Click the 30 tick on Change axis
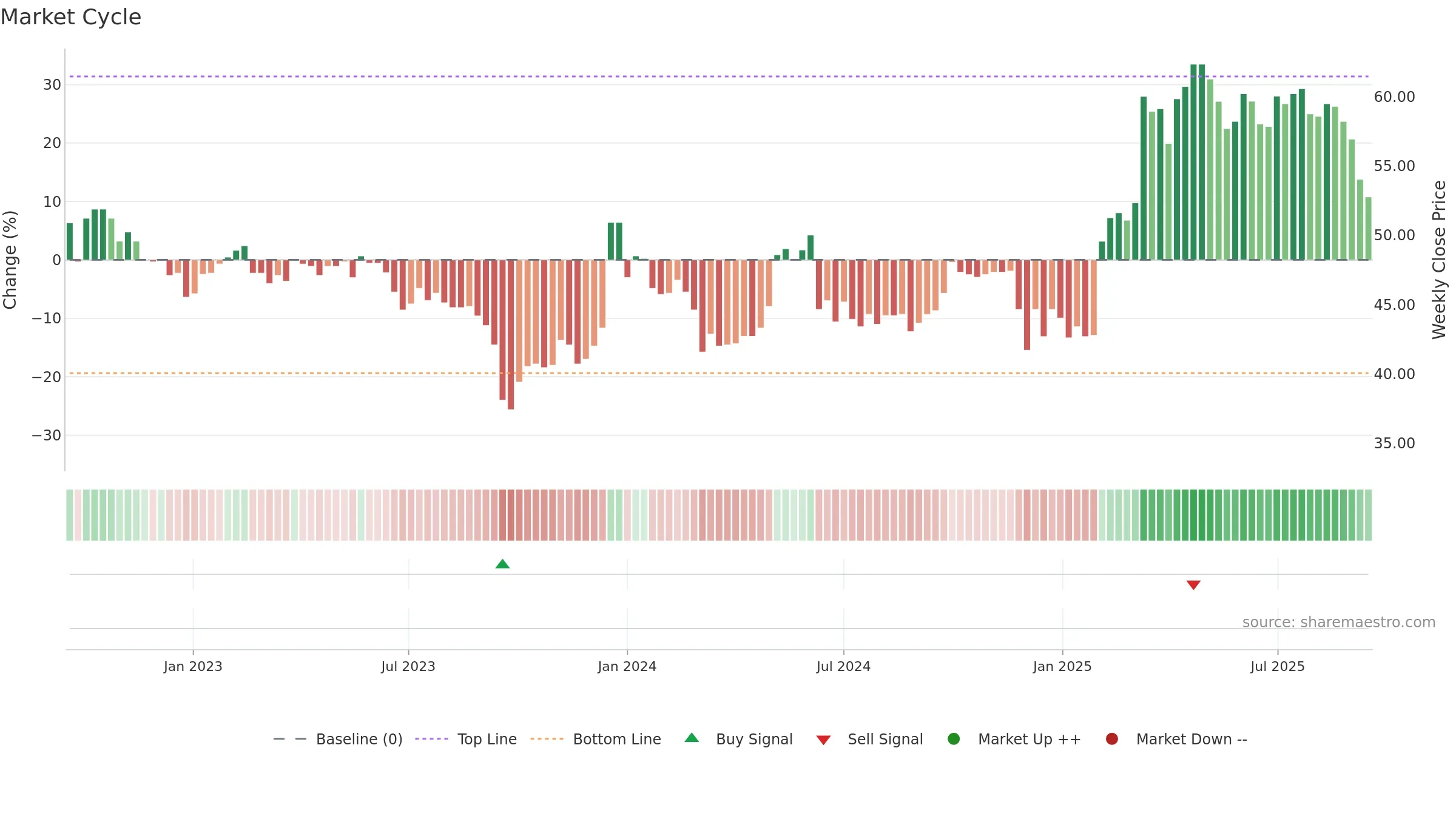This screenshot has height=819, width=1456. [52, 85]
